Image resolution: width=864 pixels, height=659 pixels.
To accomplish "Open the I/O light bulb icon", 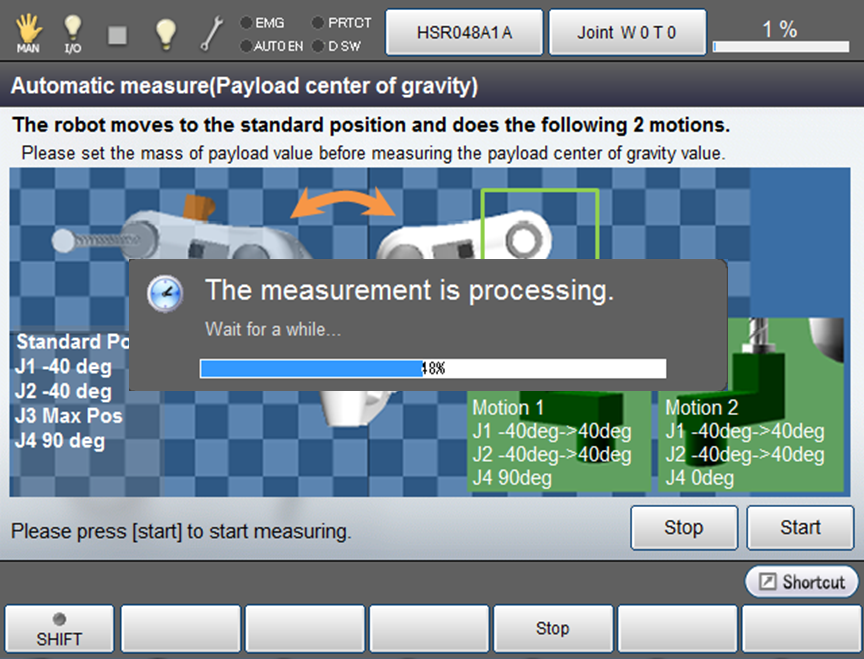I will (x=73, y=33).
